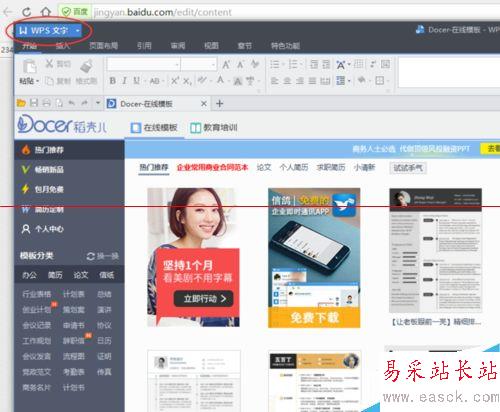Click the Format Painter brush icon
Screen dimensions: 500x412
pos(86,66)
